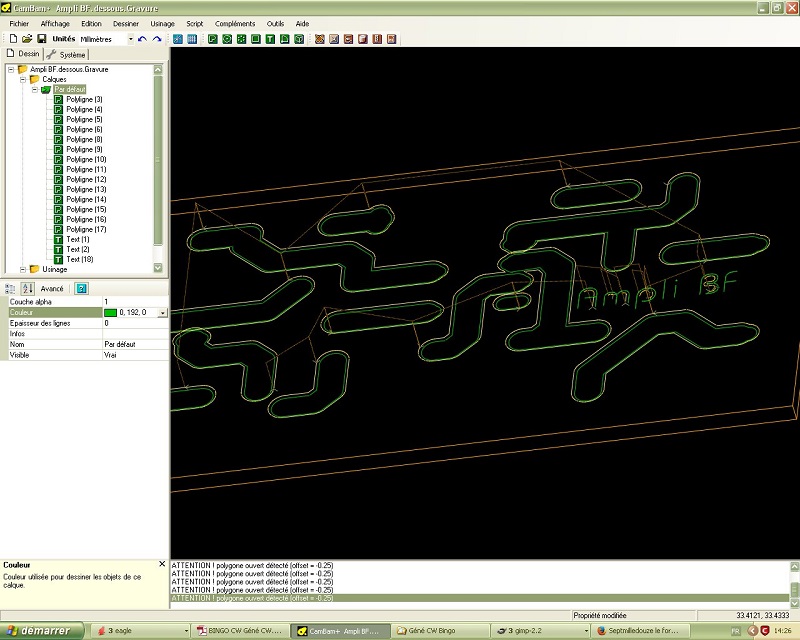Click the Redo arrow in the toolbar

[157, 39]
